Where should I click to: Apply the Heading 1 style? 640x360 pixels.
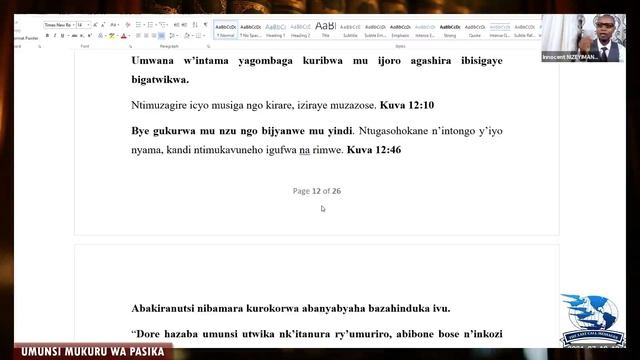(276, 30)
